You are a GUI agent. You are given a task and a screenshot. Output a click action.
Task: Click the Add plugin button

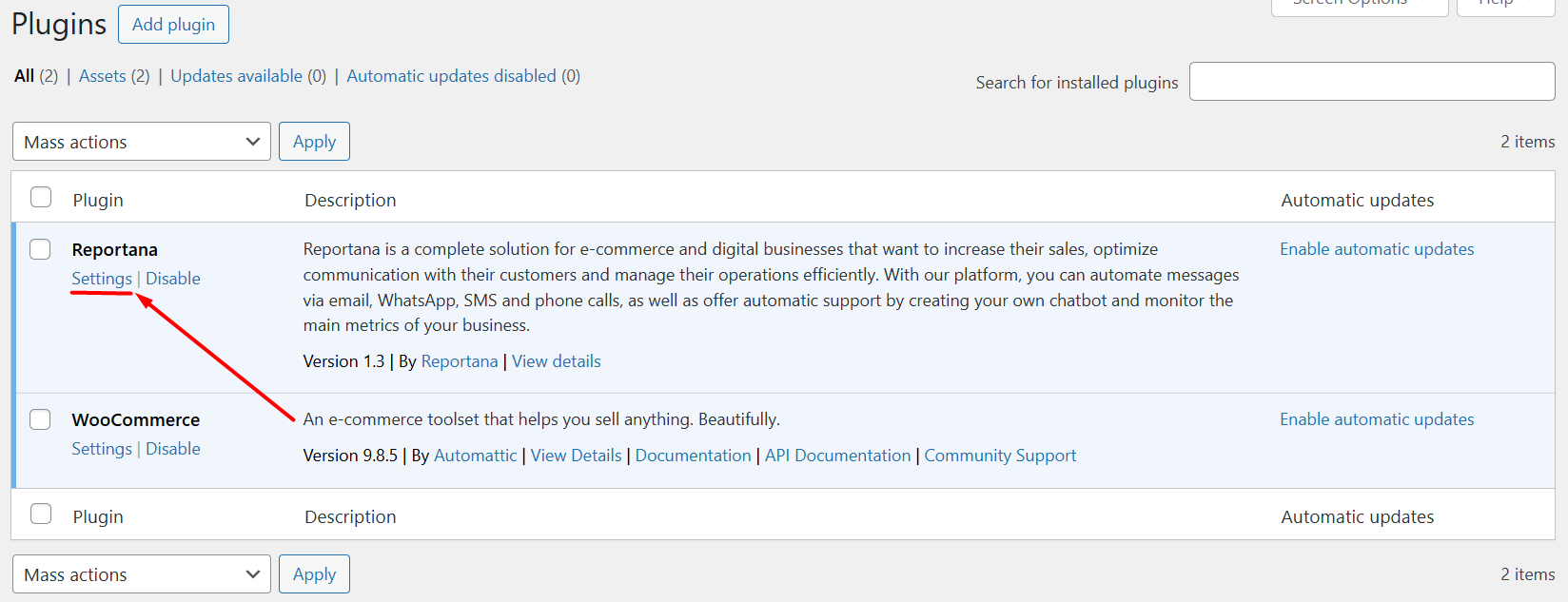click(173, 25)
